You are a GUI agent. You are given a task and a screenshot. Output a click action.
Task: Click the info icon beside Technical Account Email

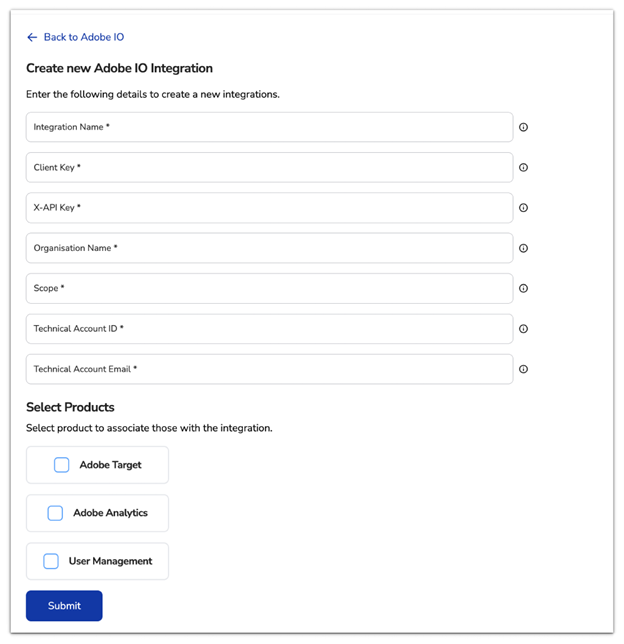point(523,369)
